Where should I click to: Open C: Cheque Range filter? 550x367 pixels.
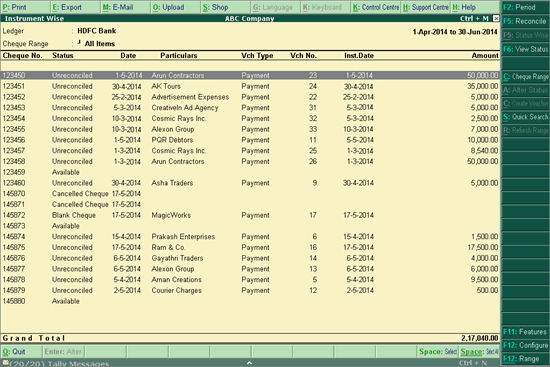(525, 76)
